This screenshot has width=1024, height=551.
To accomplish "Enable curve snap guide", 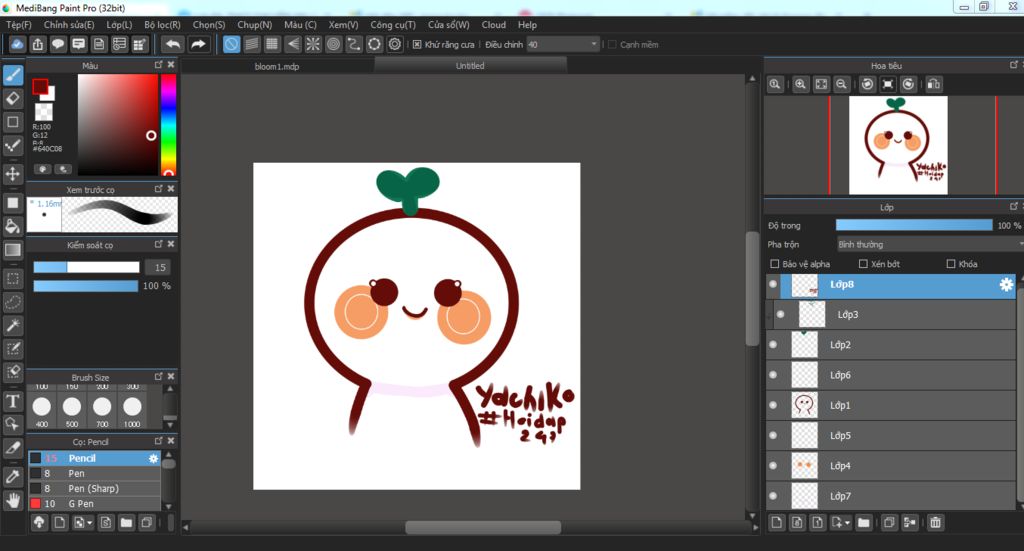I will pyautogui.click(x=353, y=44).
